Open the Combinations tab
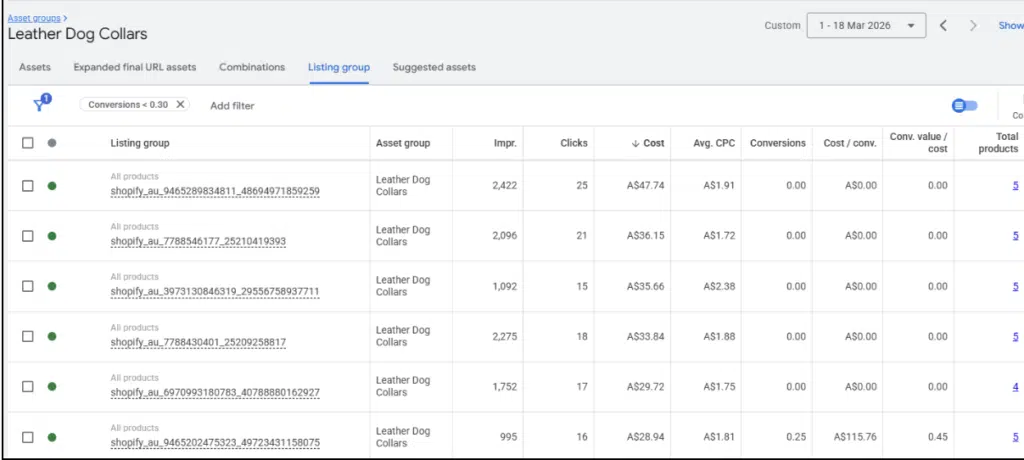1024x460 pixels. 252,67
